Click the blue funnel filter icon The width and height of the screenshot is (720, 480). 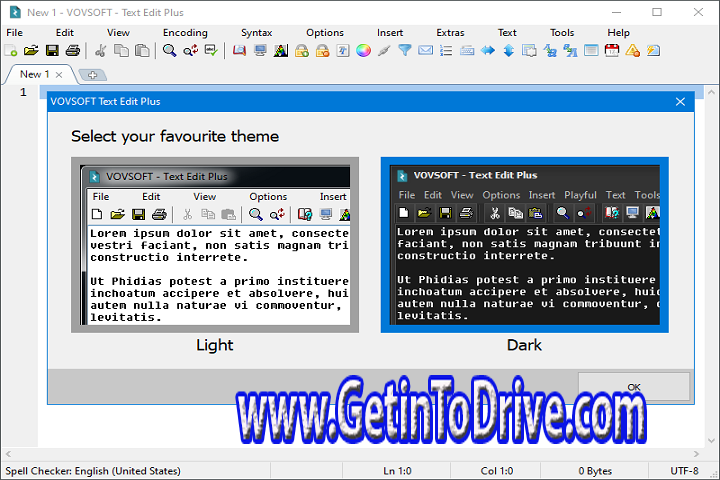(x=405, y=51)
